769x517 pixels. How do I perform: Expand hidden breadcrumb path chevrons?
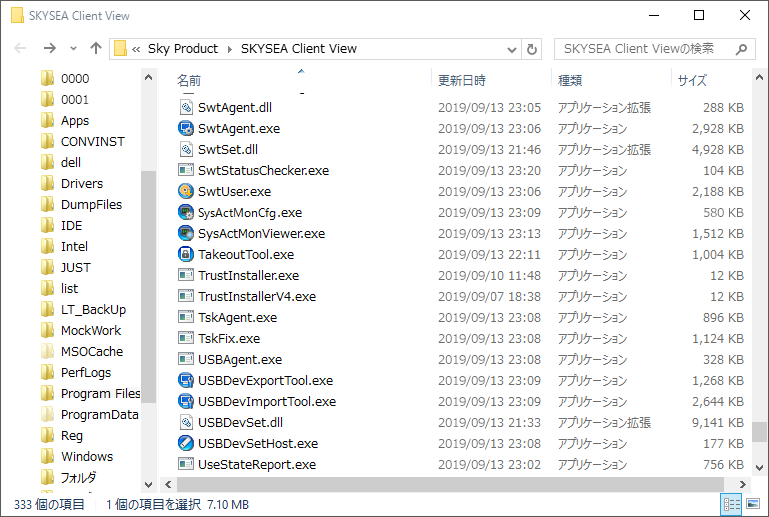[x=136, y=49]
